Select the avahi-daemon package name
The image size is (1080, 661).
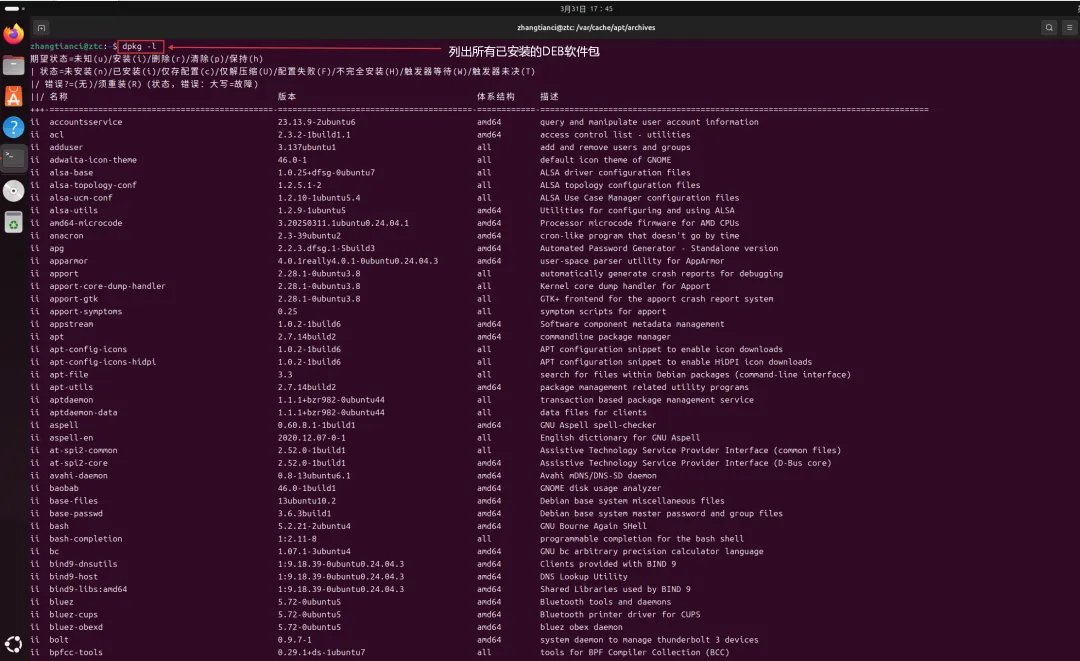pyautogui.click(x=79, y=476)
